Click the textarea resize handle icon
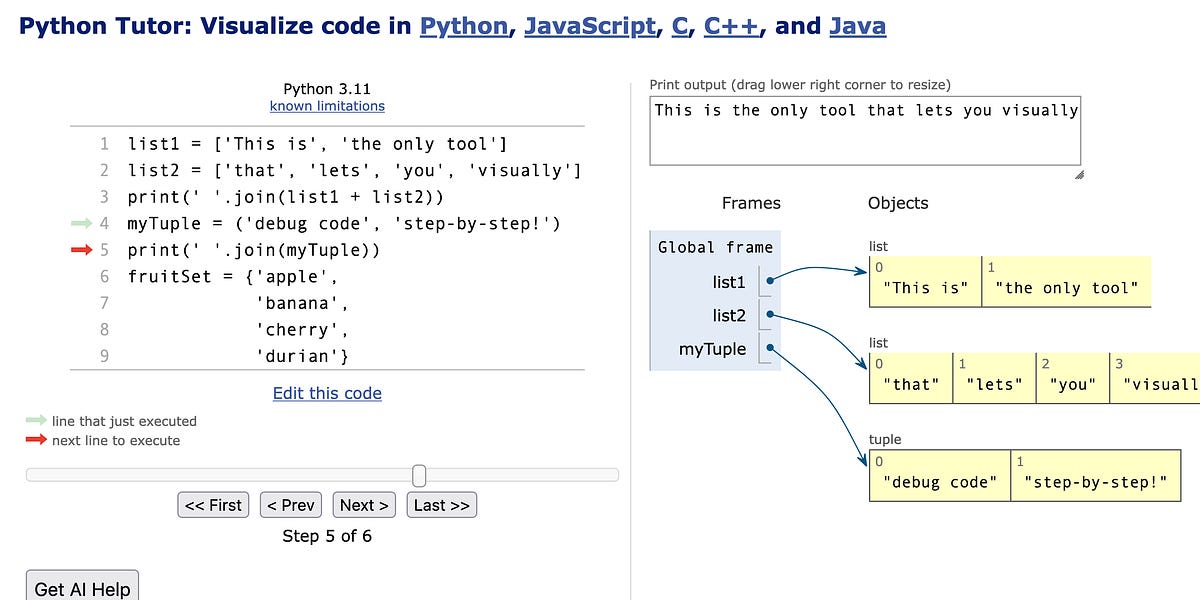The image size is (1200, 600). (x=1078, y=174)
